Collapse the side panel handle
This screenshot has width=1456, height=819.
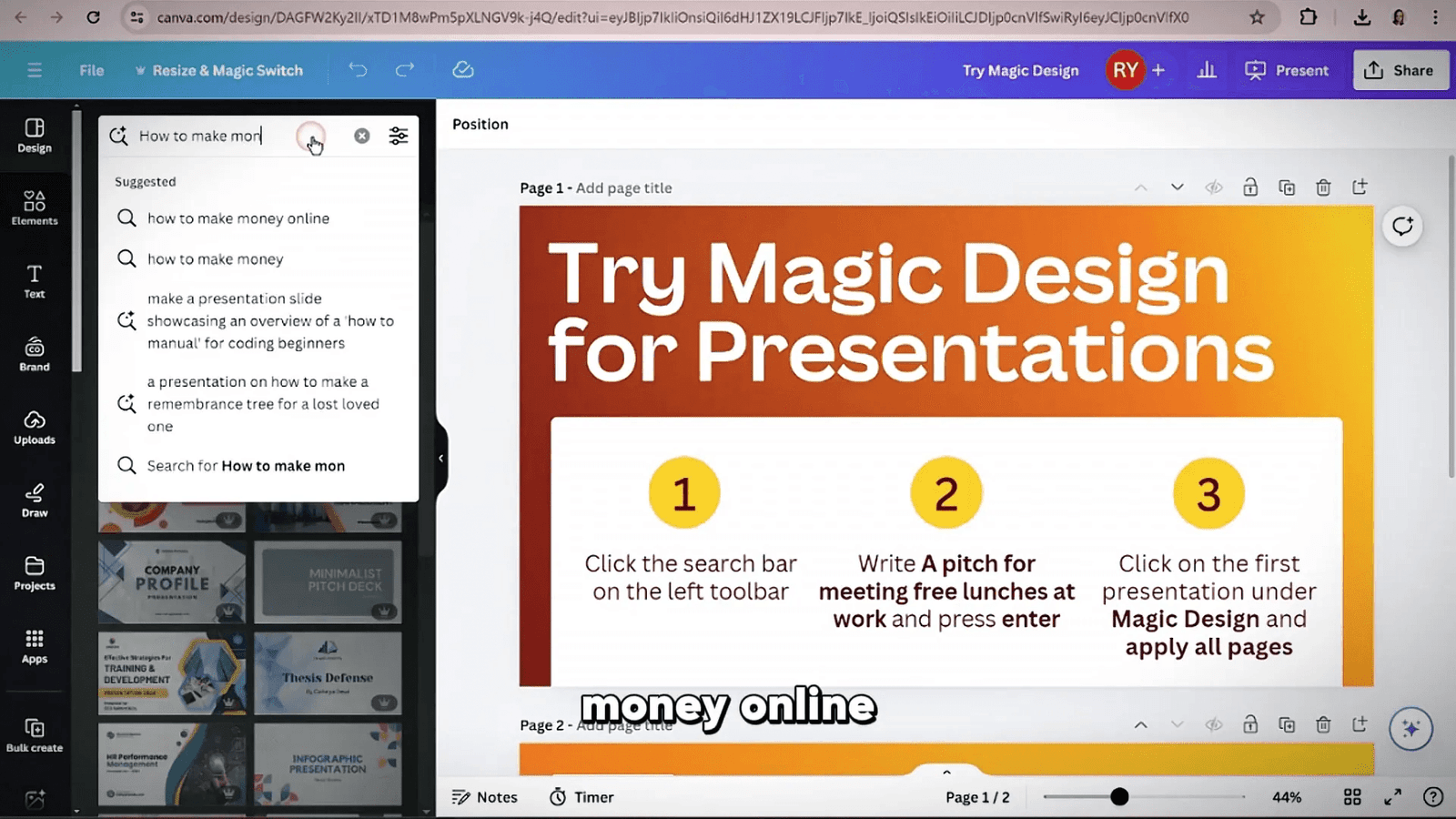(441, 458)
